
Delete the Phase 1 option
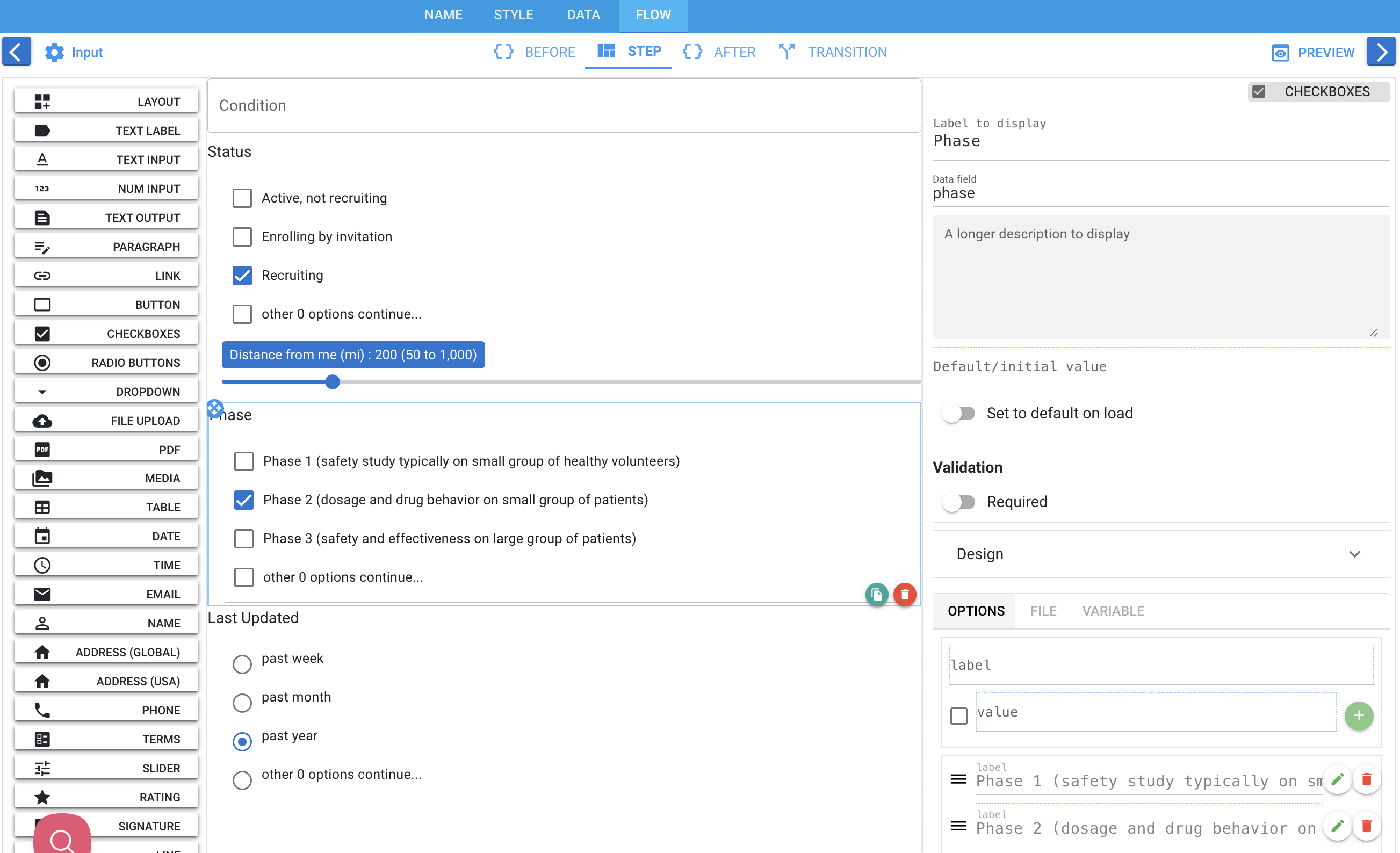pos(1367,779)
